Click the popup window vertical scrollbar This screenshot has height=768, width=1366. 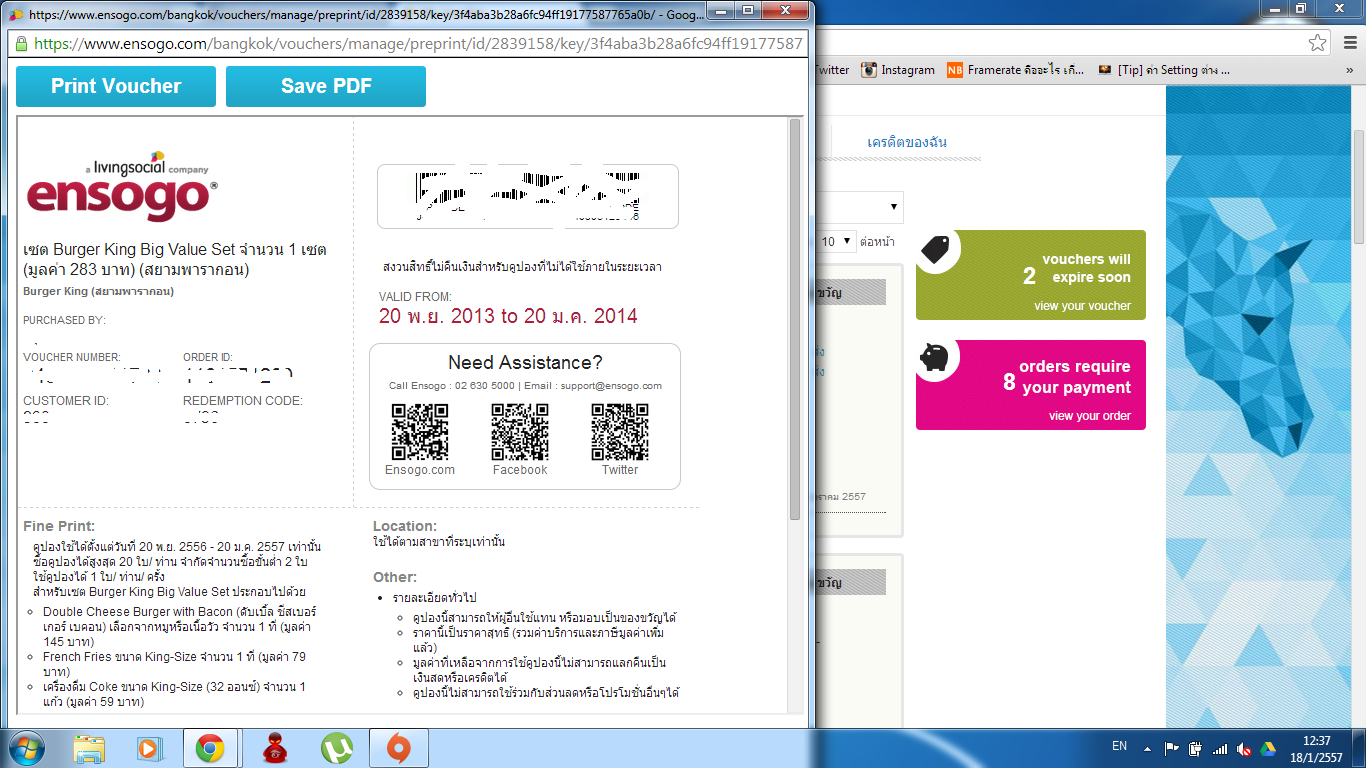(x=796, y=320)
